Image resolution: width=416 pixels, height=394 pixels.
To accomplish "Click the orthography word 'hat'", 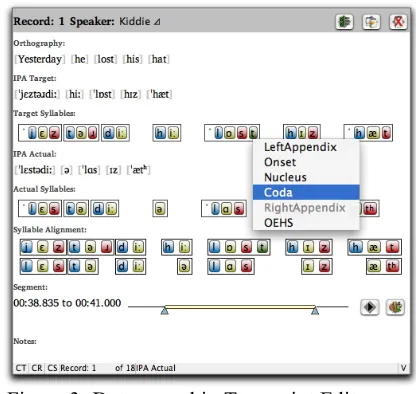I will [159, 59].
